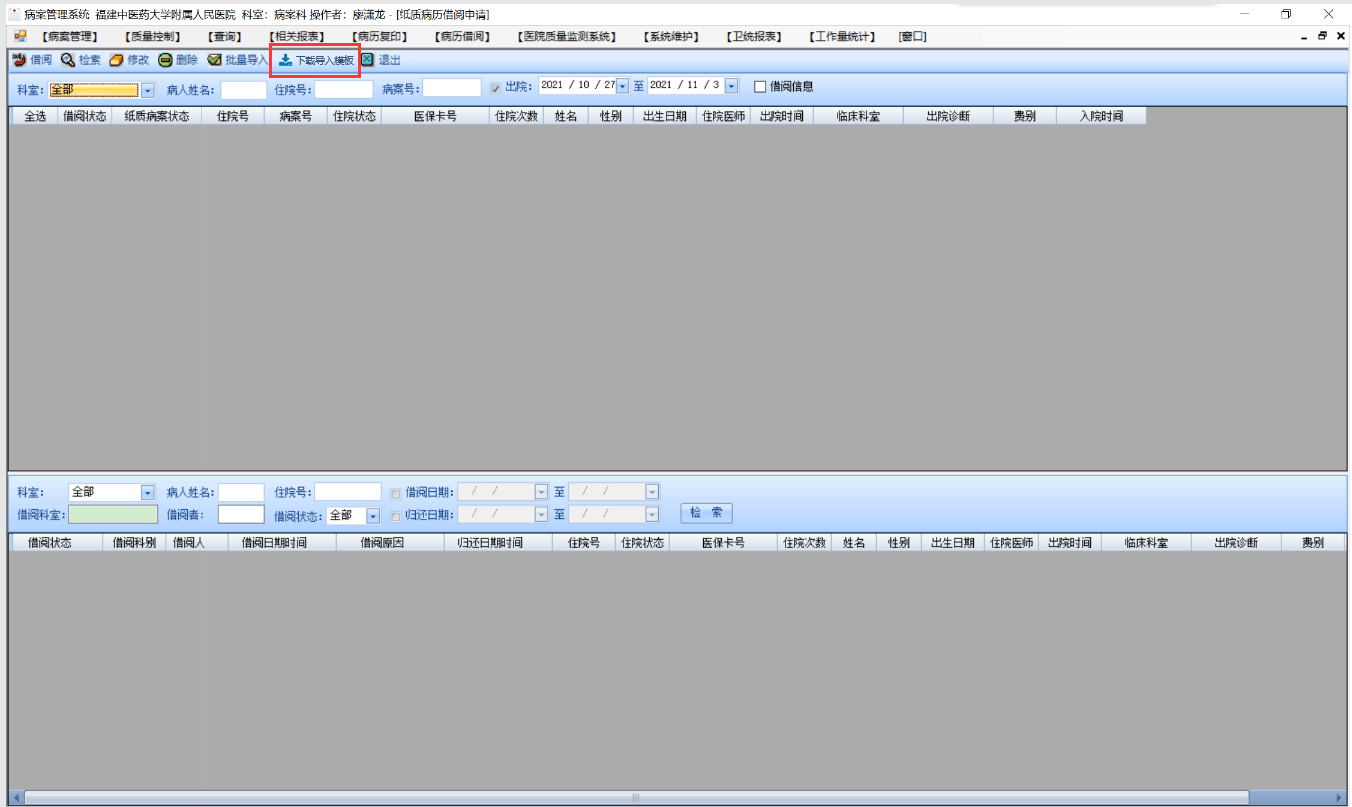Click the 检 索 button beside 归还日期
The width and height of the screenshot is (1352, 807).
coord(706,513)
